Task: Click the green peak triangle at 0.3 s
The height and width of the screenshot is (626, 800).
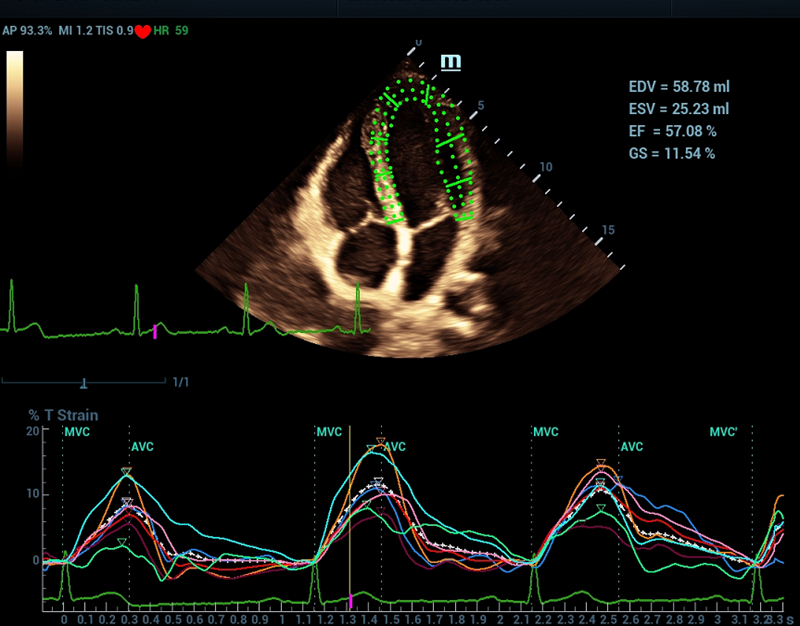Action: click(x=121, y=542)
